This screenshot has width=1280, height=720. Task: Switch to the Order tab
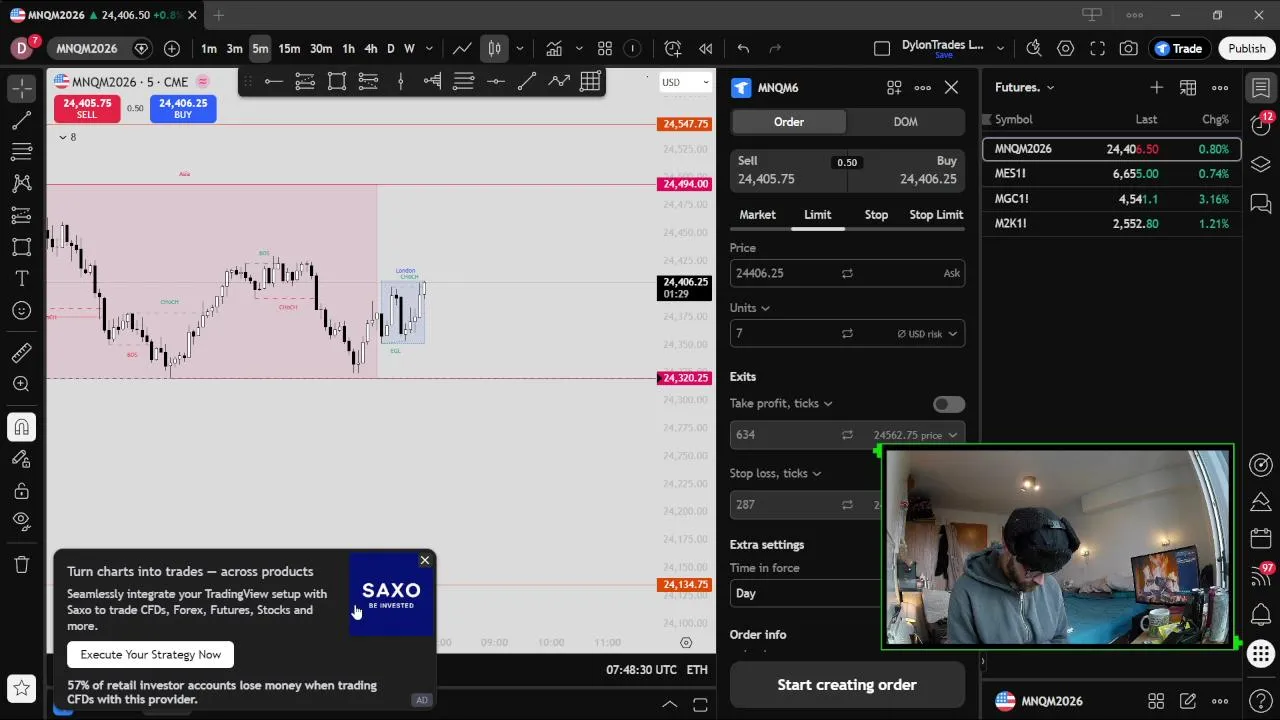click(789, 121)
